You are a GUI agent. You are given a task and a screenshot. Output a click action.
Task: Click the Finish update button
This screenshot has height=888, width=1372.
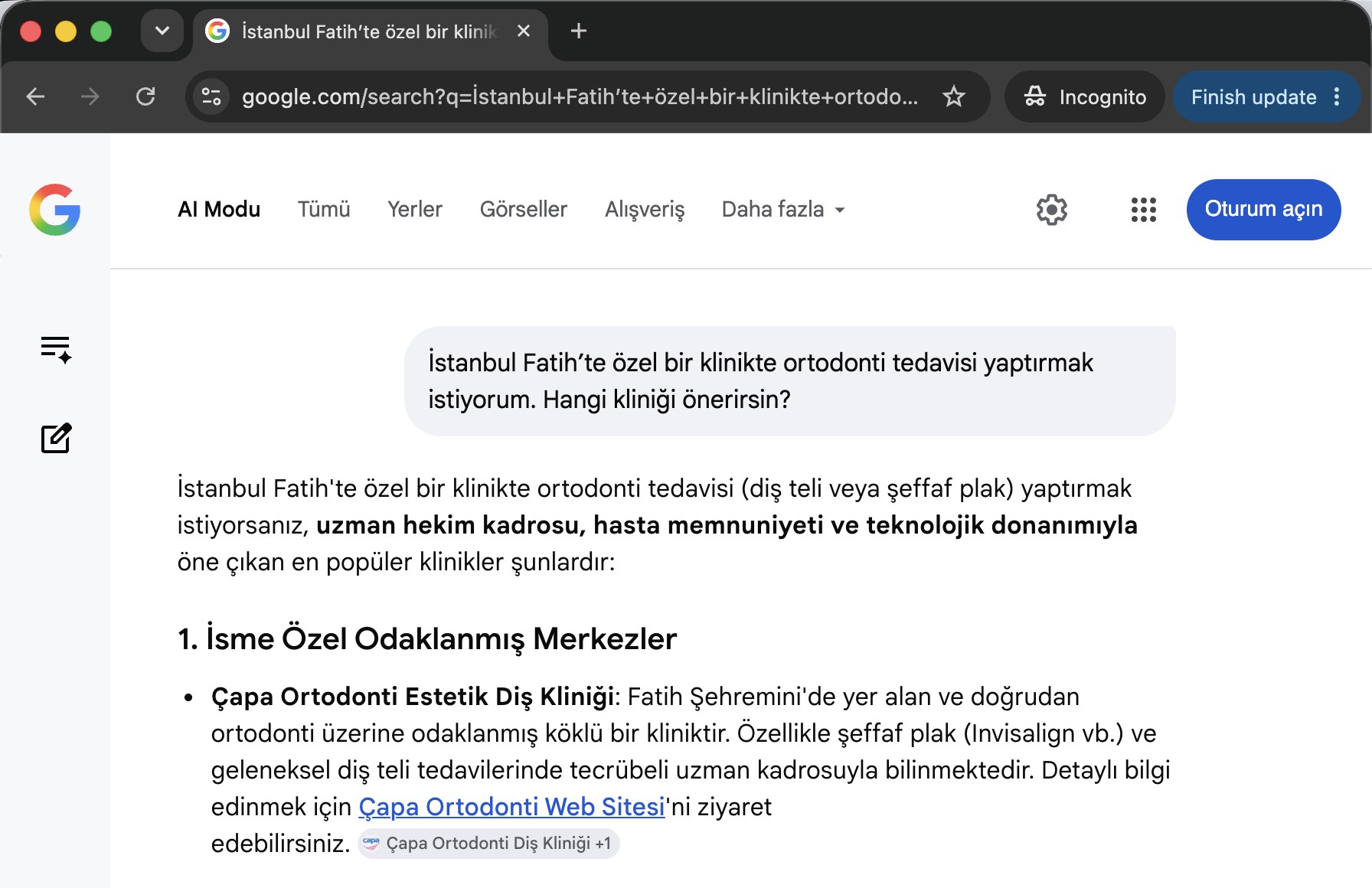pos(1253,97)
